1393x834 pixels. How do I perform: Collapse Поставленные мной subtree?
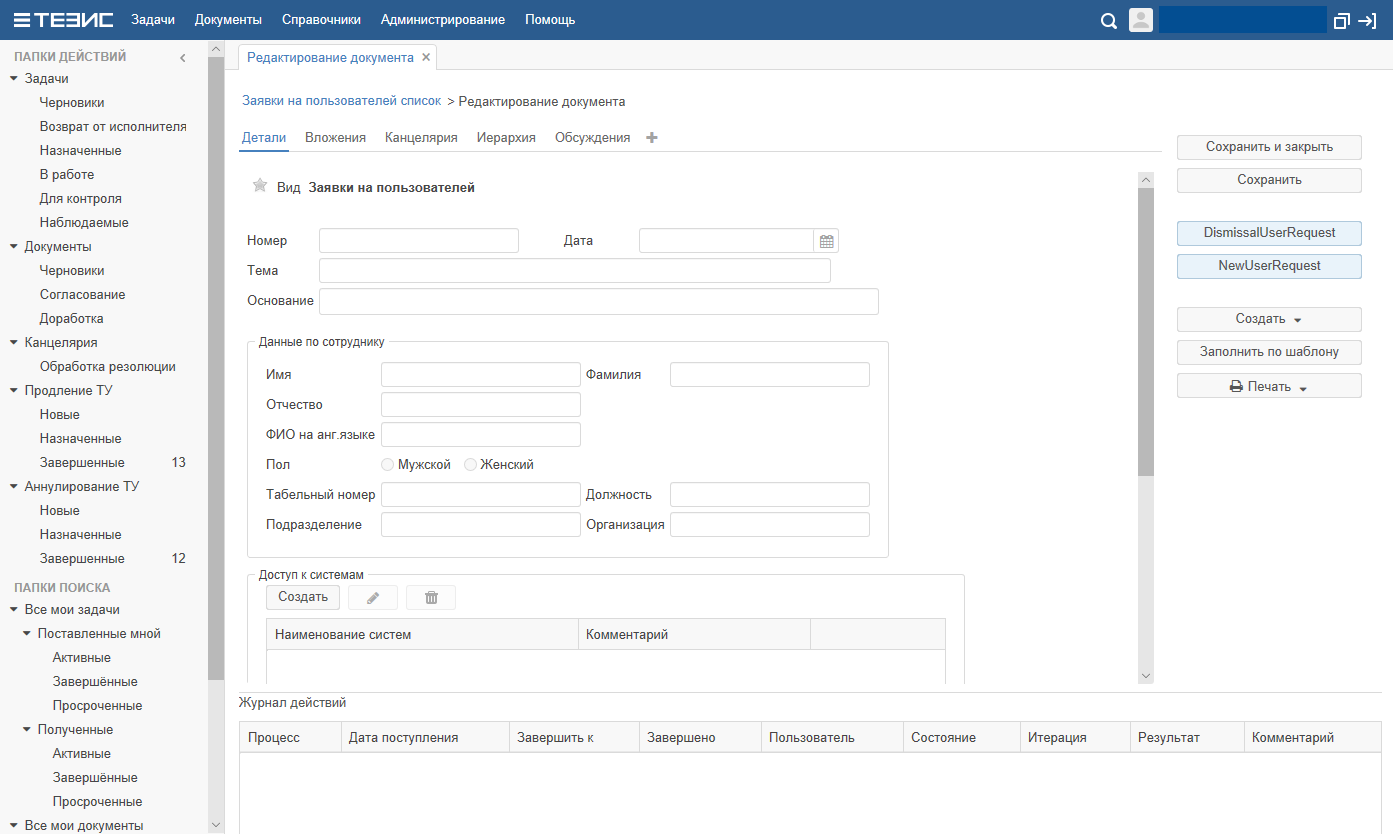click(x=27, y=634)
